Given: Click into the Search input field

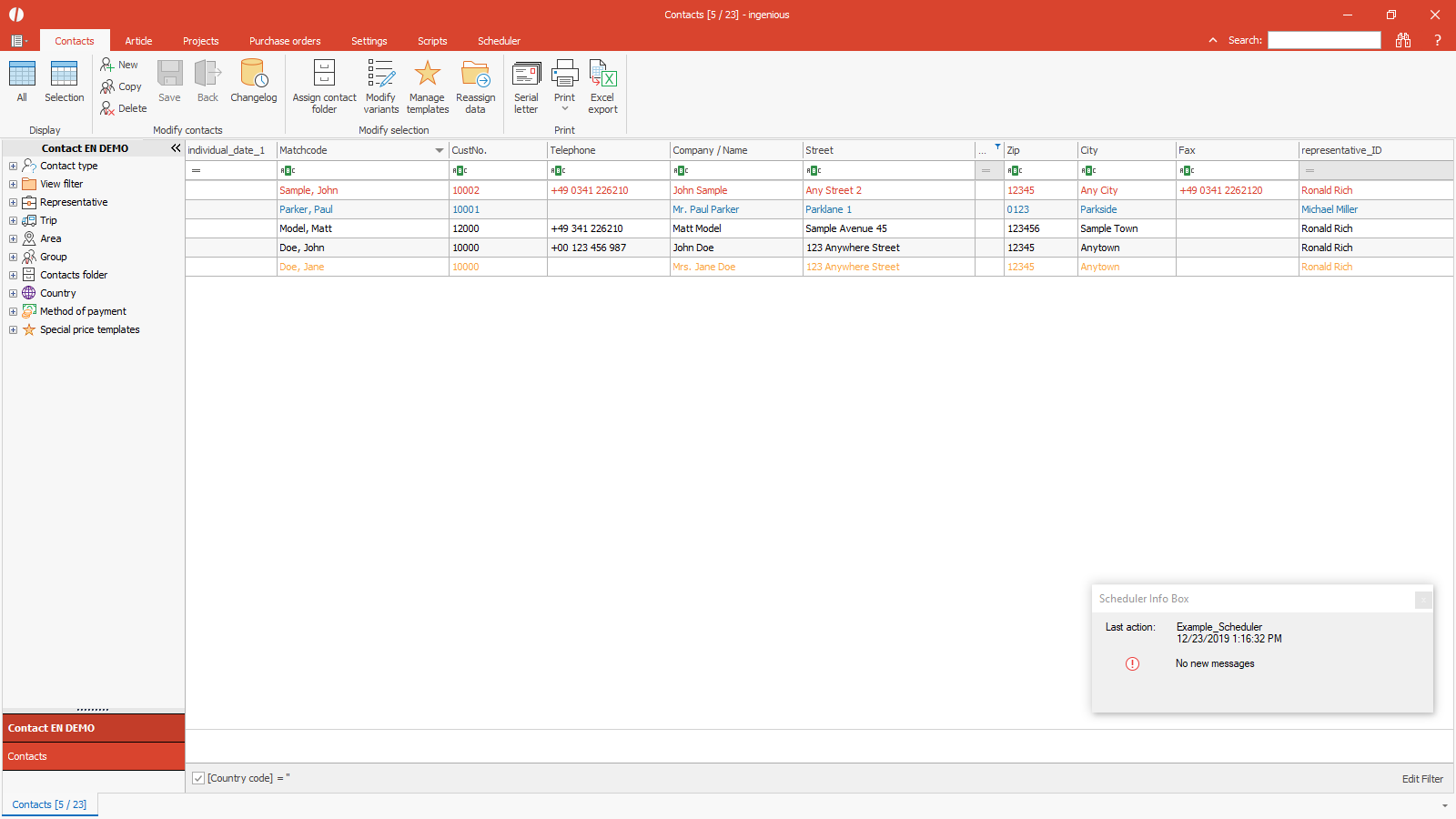Looking at the screenshot, I should pyautogui.click(x=1324, y=40).
